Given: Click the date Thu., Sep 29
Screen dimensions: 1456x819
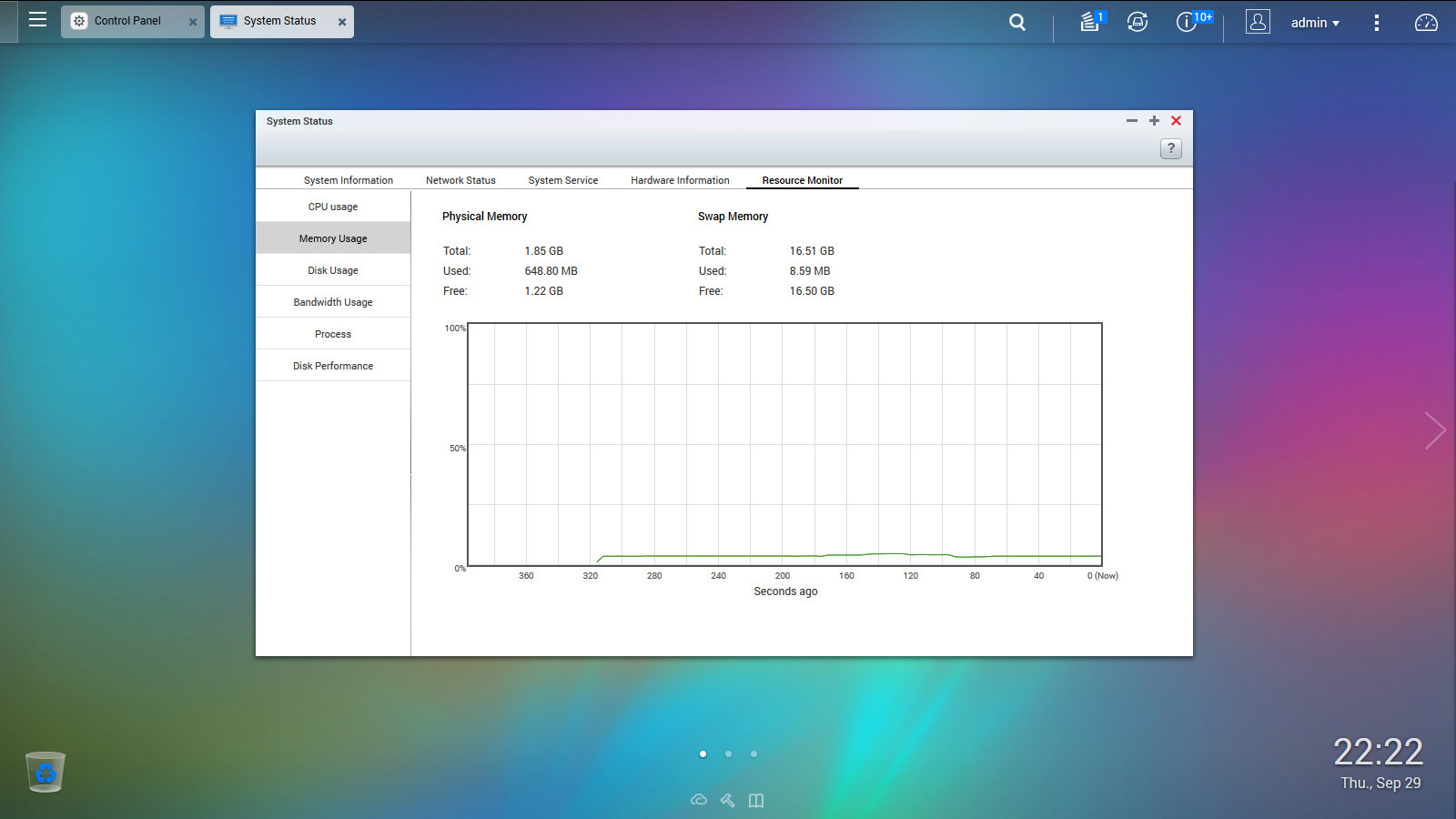Looking at the screenshot, I should click(1380, 784).
